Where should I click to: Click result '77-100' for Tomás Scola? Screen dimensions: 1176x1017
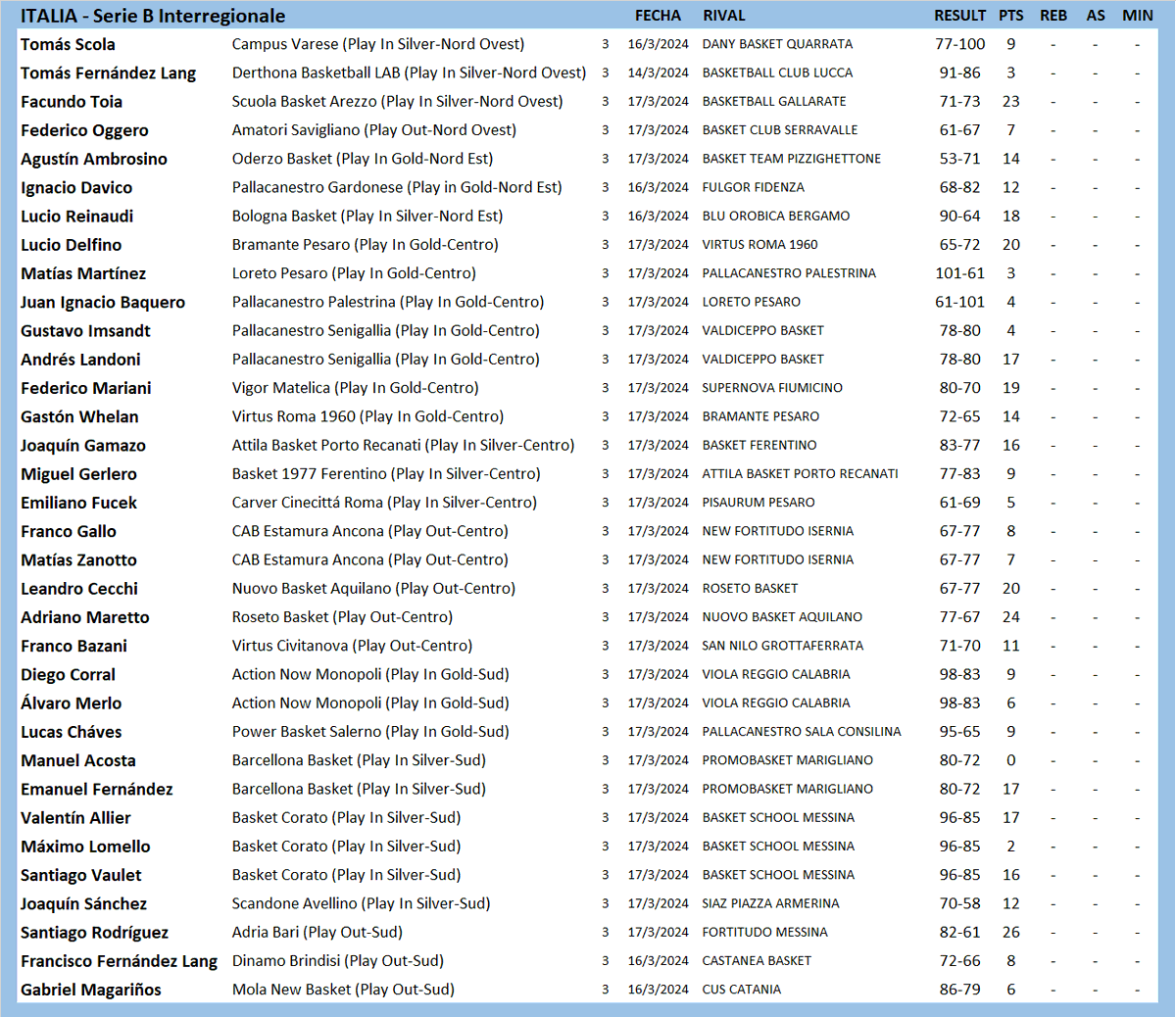point(960,44)
